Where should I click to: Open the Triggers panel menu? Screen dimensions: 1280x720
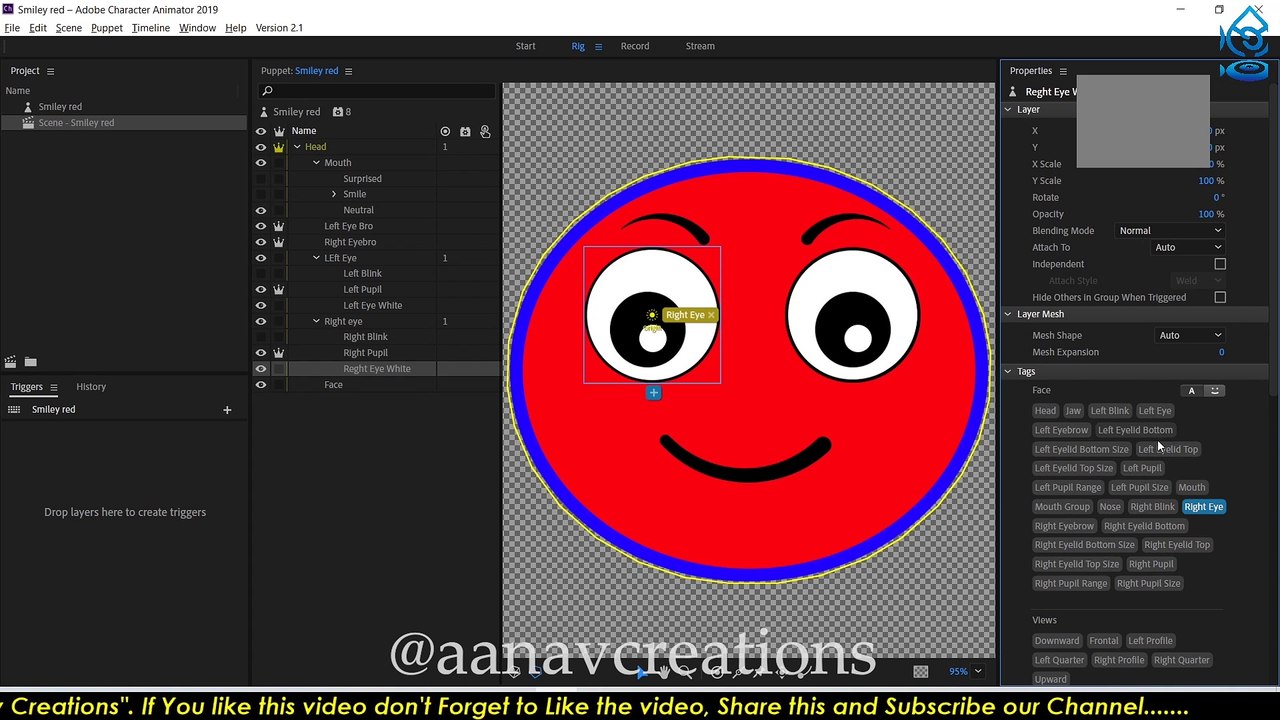pyautogui.click(x=54, y=387)
